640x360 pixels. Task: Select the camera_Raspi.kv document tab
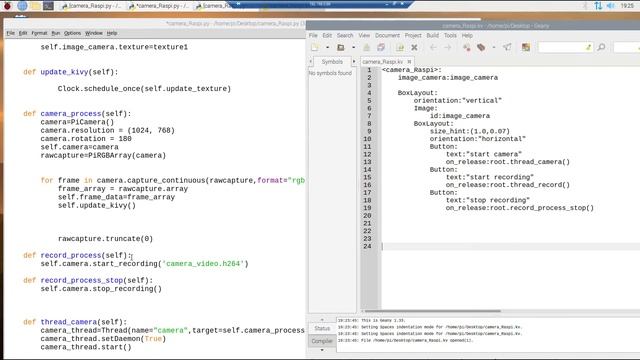[x=382, y=62]
